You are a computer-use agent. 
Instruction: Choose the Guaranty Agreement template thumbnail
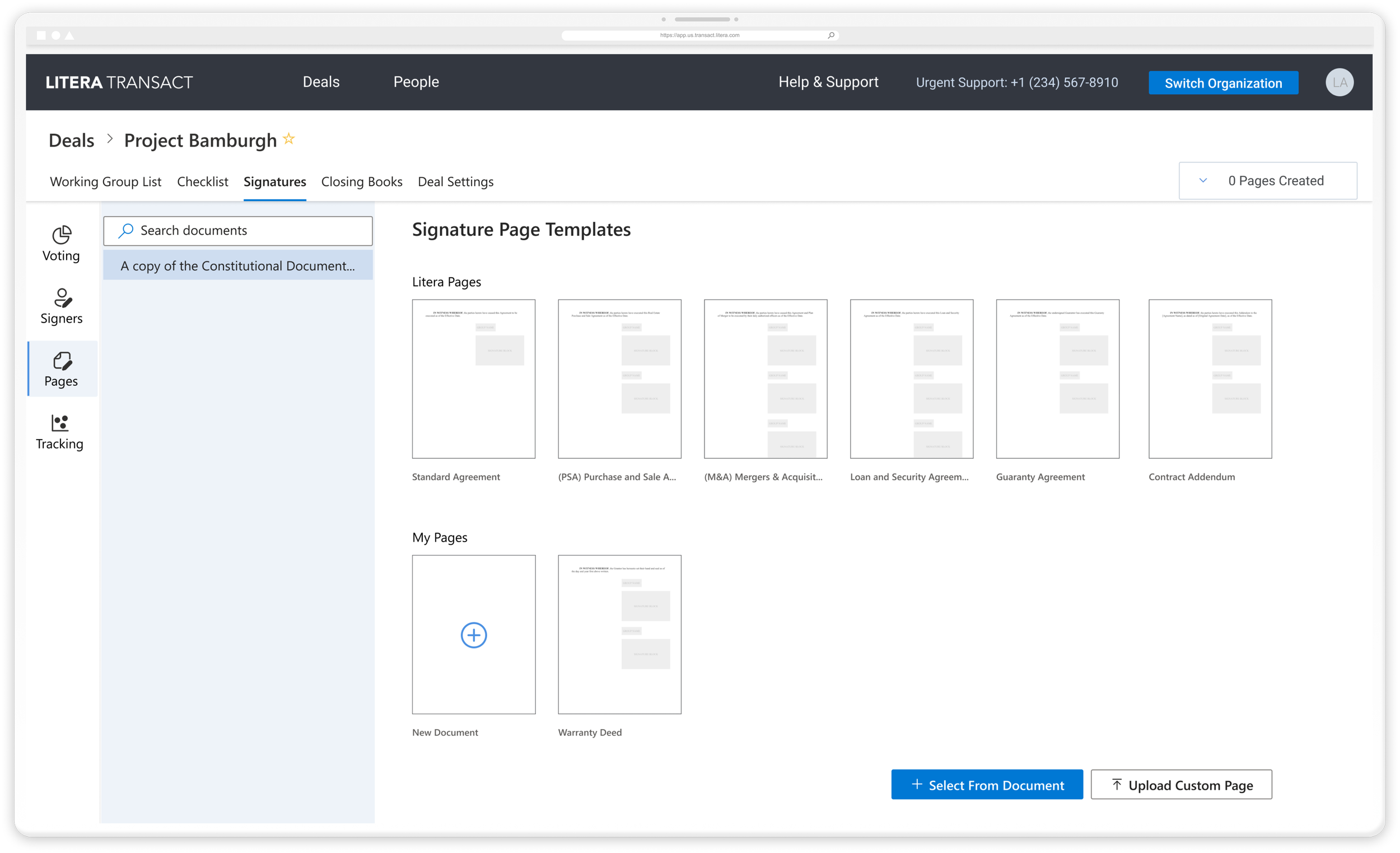1057,379
